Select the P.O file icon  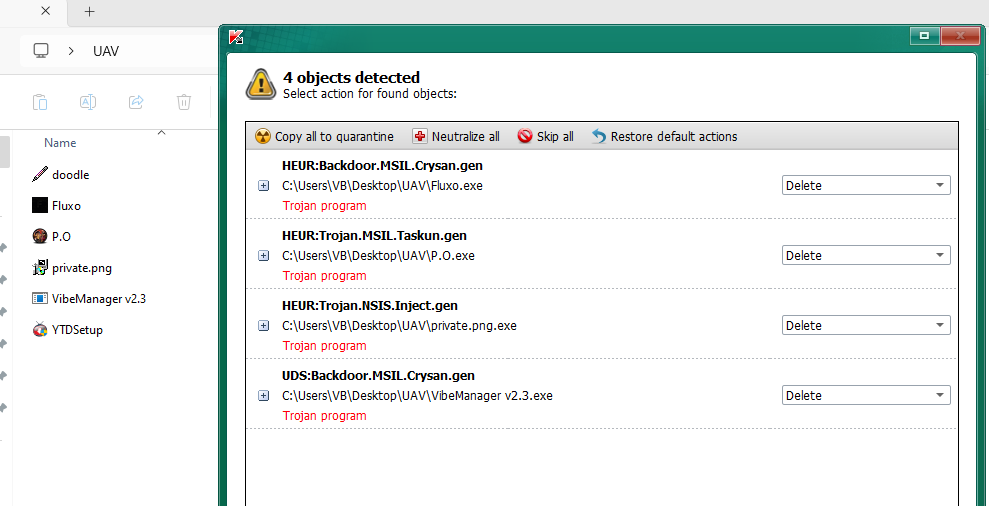click(40, 236)
